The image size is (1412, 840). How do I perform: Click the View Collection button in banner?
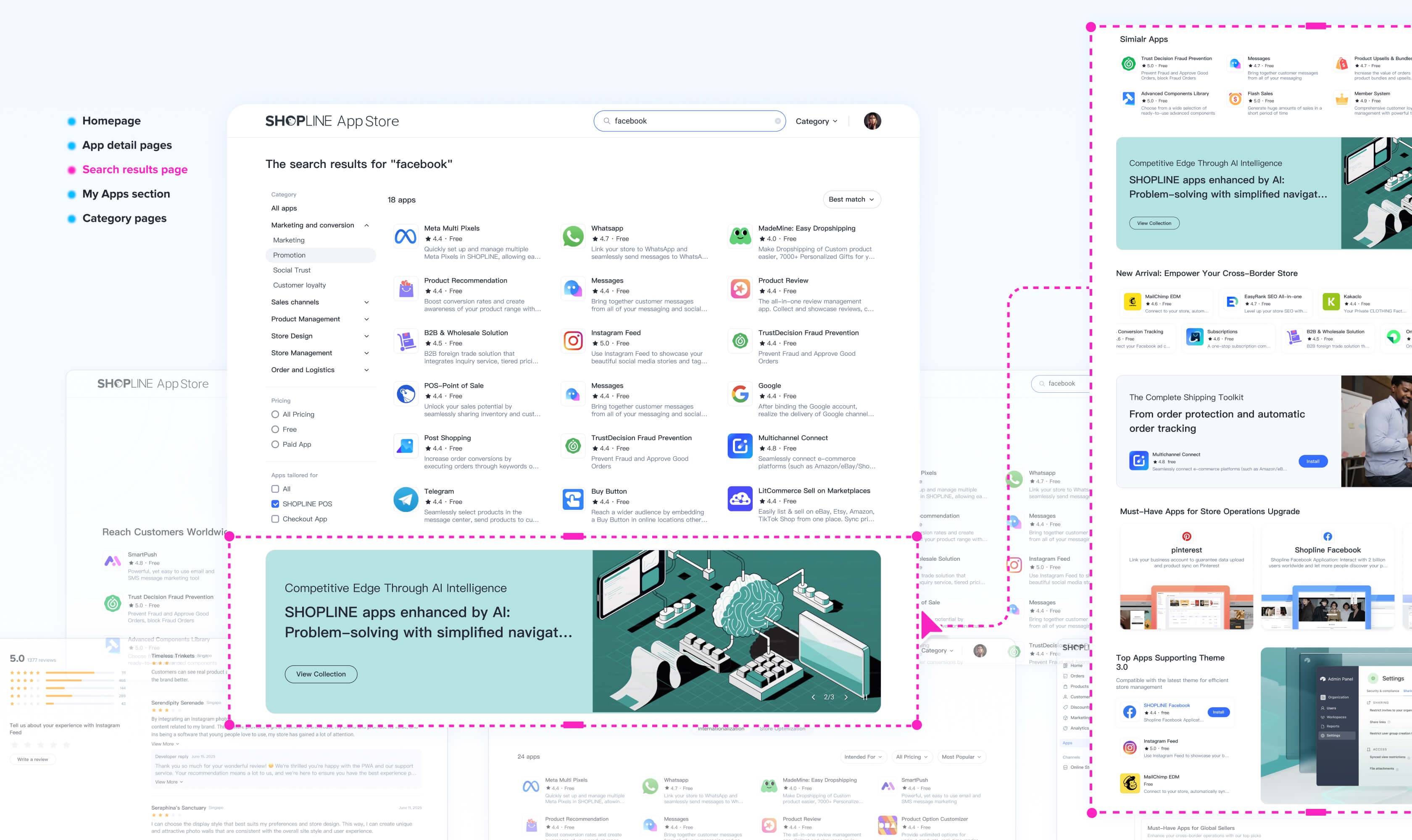point(321,674)
